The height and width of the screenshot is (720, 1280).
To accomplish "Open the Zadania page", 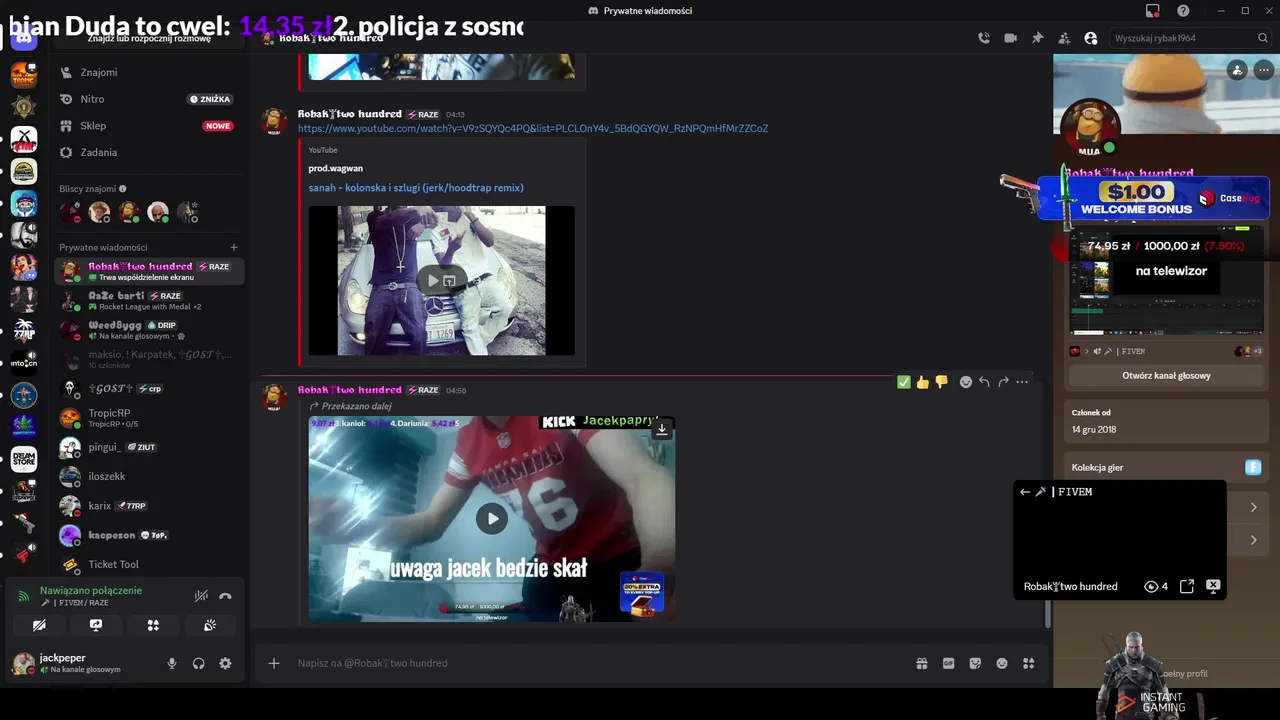I will coord(148,152).
